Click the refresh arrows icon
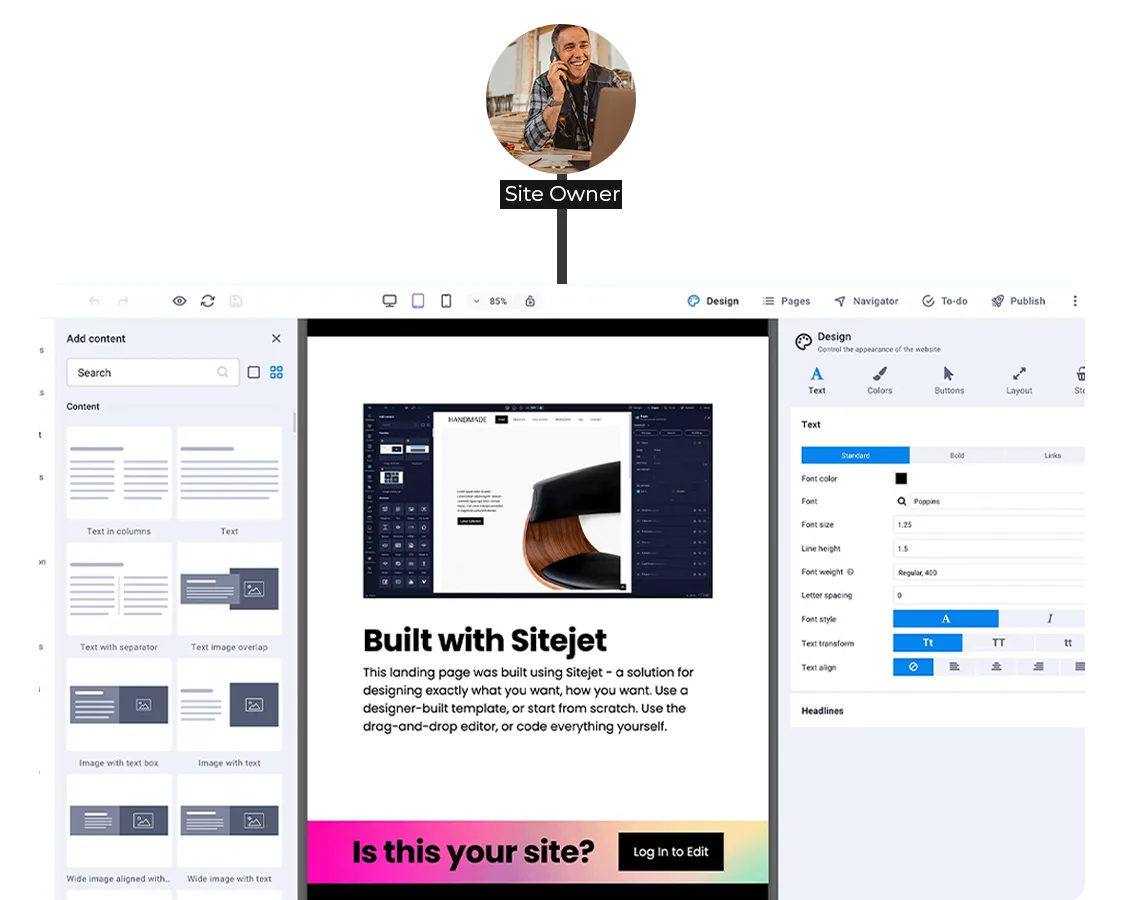 point(208,301)
